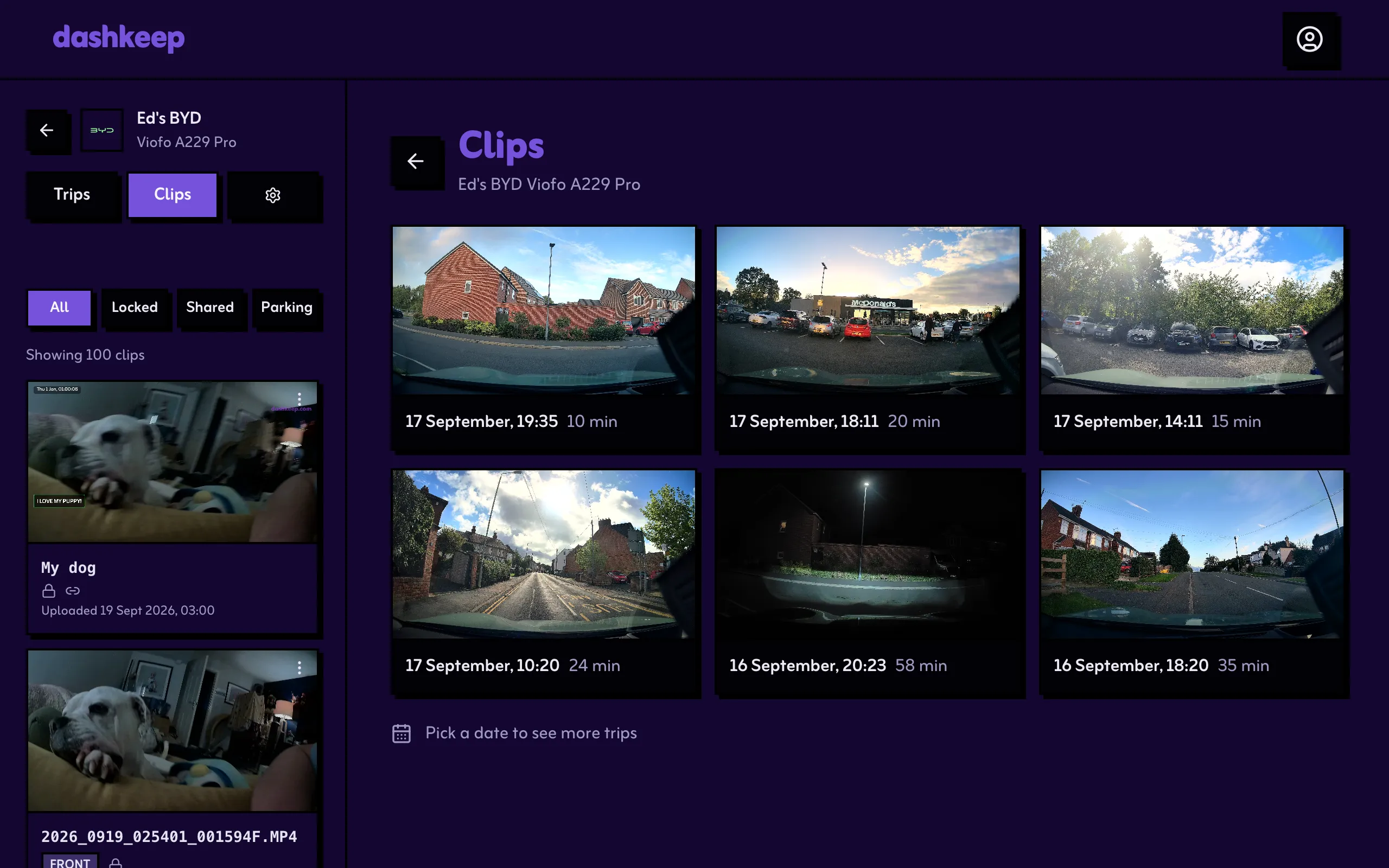Image resolution: width=1389 pixels, height=868 pixels.
Task: Open the 2026_0919_025401_001594F.MP4 clip thumbnail
Action: pyautogui.click(x=172, y=730)
